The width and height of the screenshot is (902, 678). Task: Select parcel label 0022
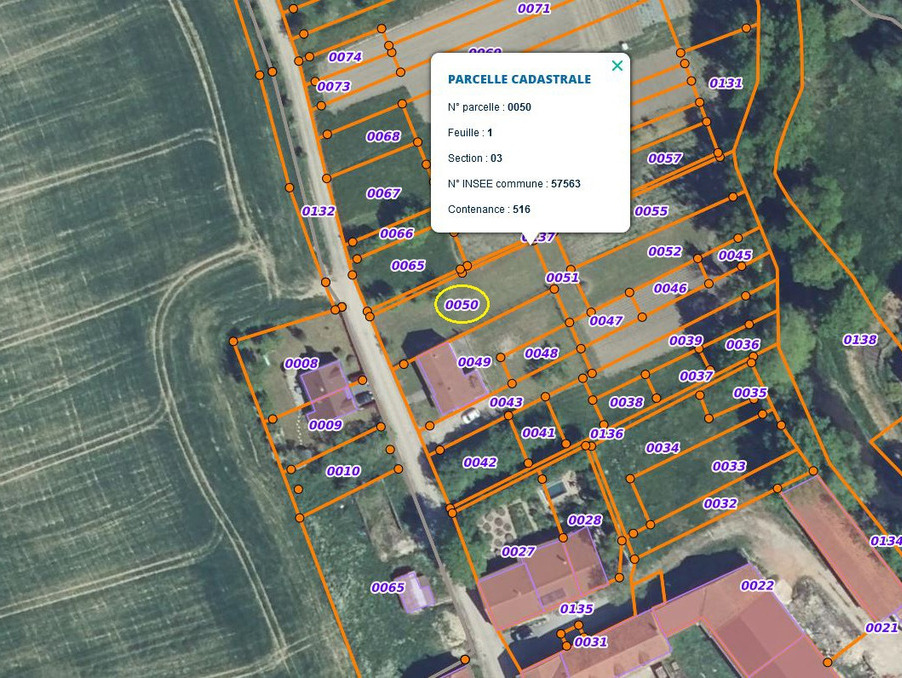[x=757, y=585]
